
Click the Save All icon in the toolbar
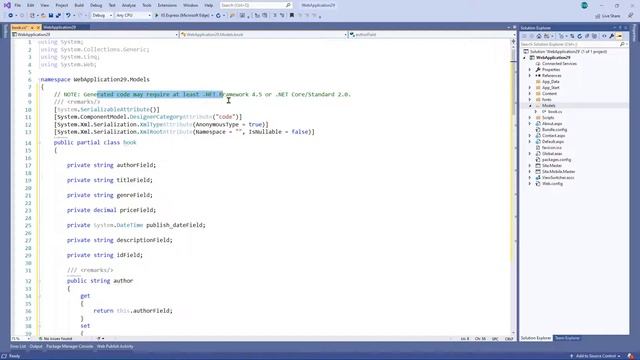[58, 16]
